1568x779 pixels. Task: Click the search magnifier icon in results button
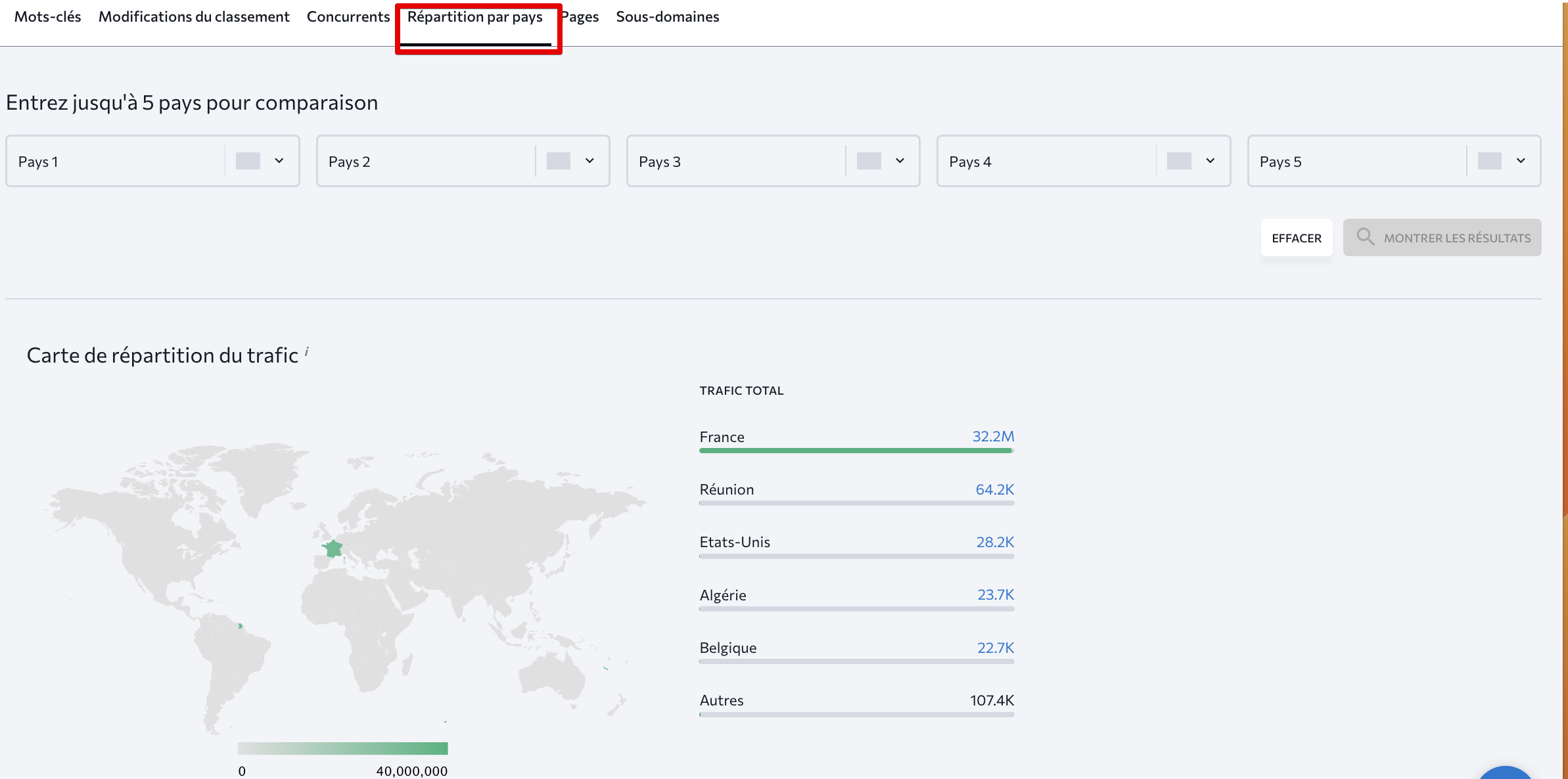tap(1365, 236)
